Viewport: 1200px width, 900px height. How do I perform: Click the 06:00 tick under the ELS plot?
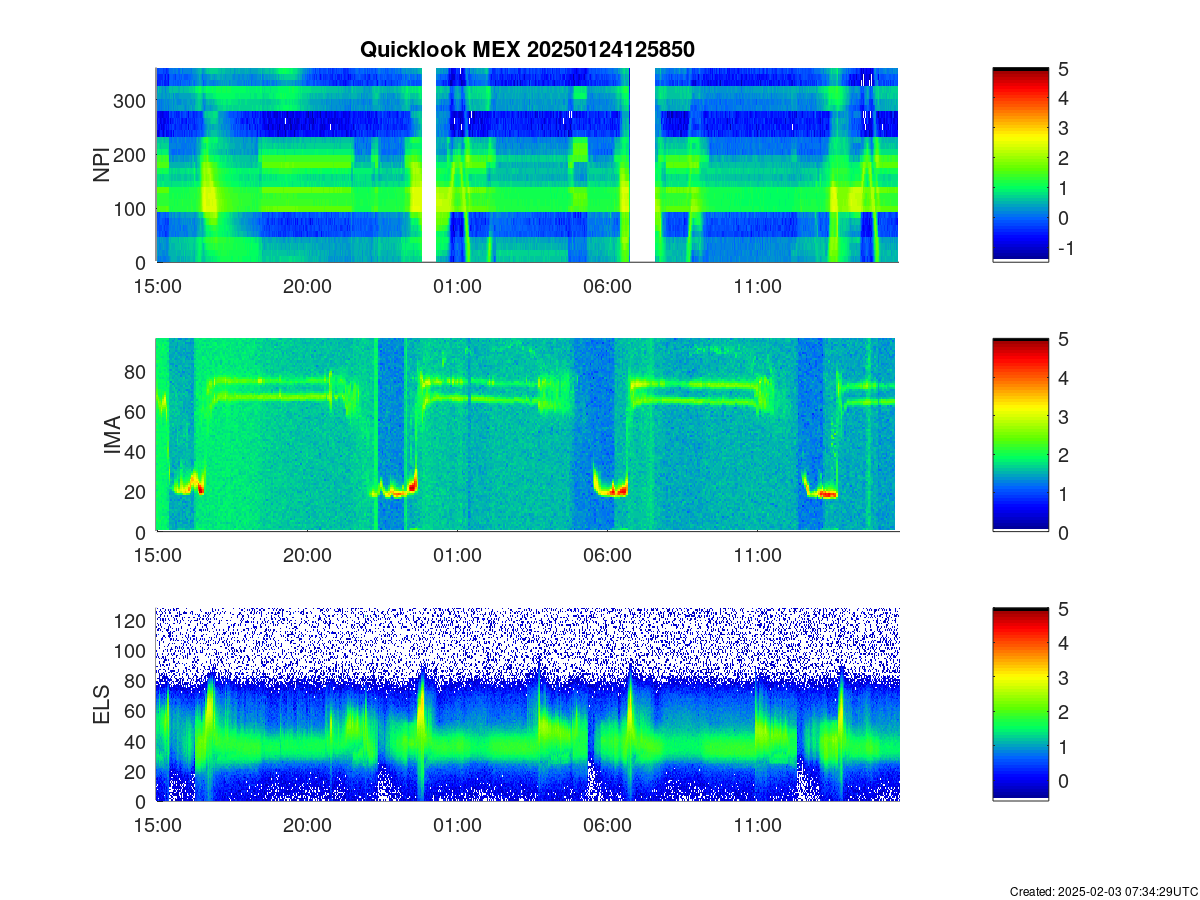607,825
